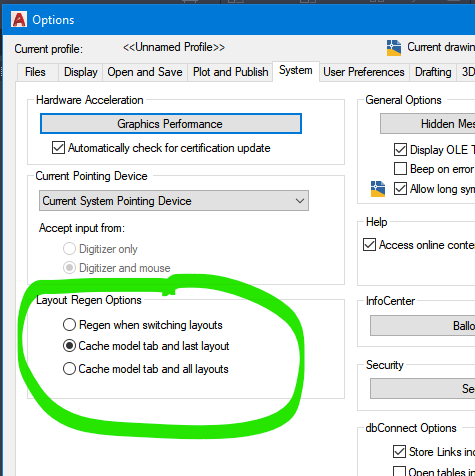This screenshot has height=476, width=475.
Task: Switch to User Preferences tab
Action: 364,72
